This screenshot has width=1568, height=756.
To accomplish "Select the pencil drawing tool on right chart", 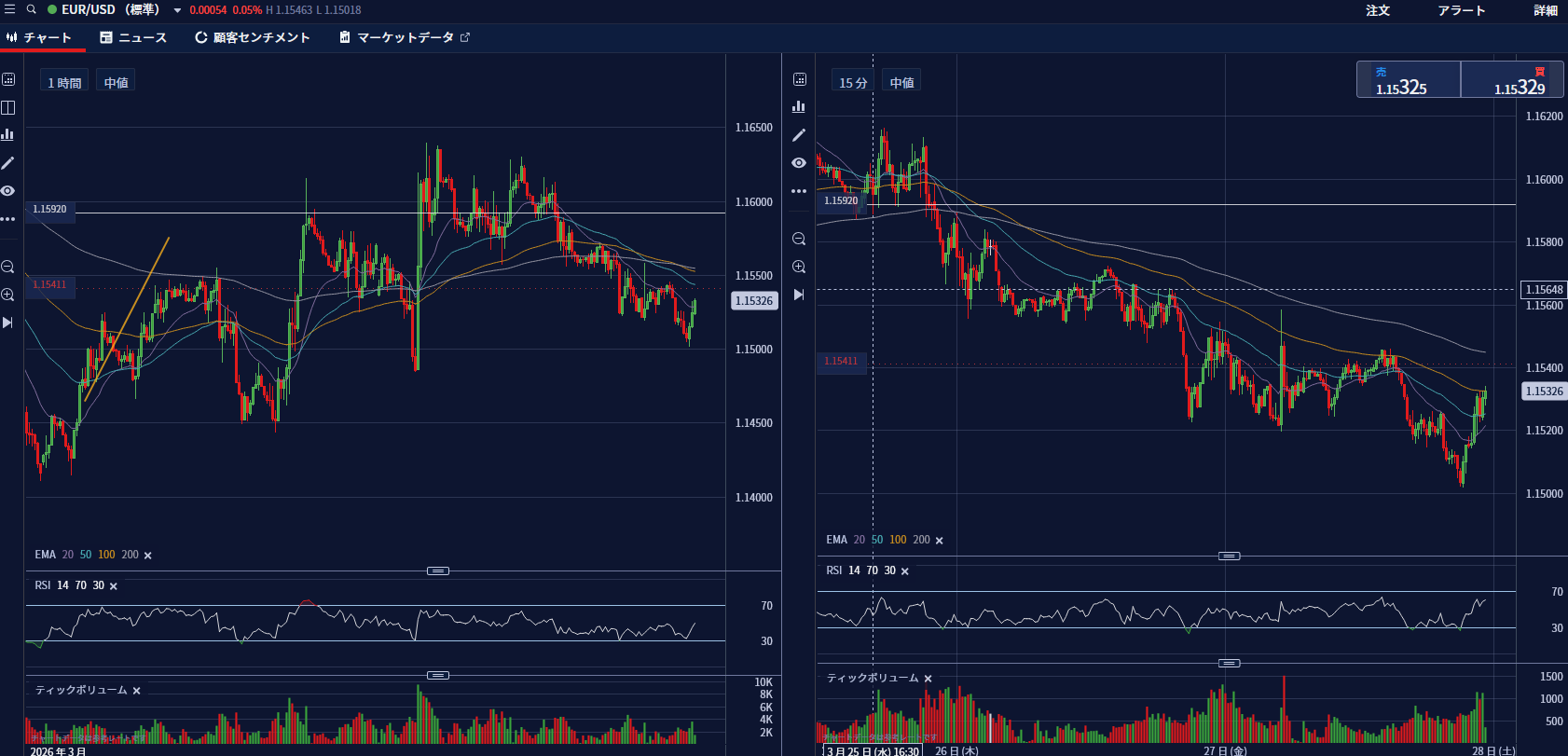I will click(799, 135).
